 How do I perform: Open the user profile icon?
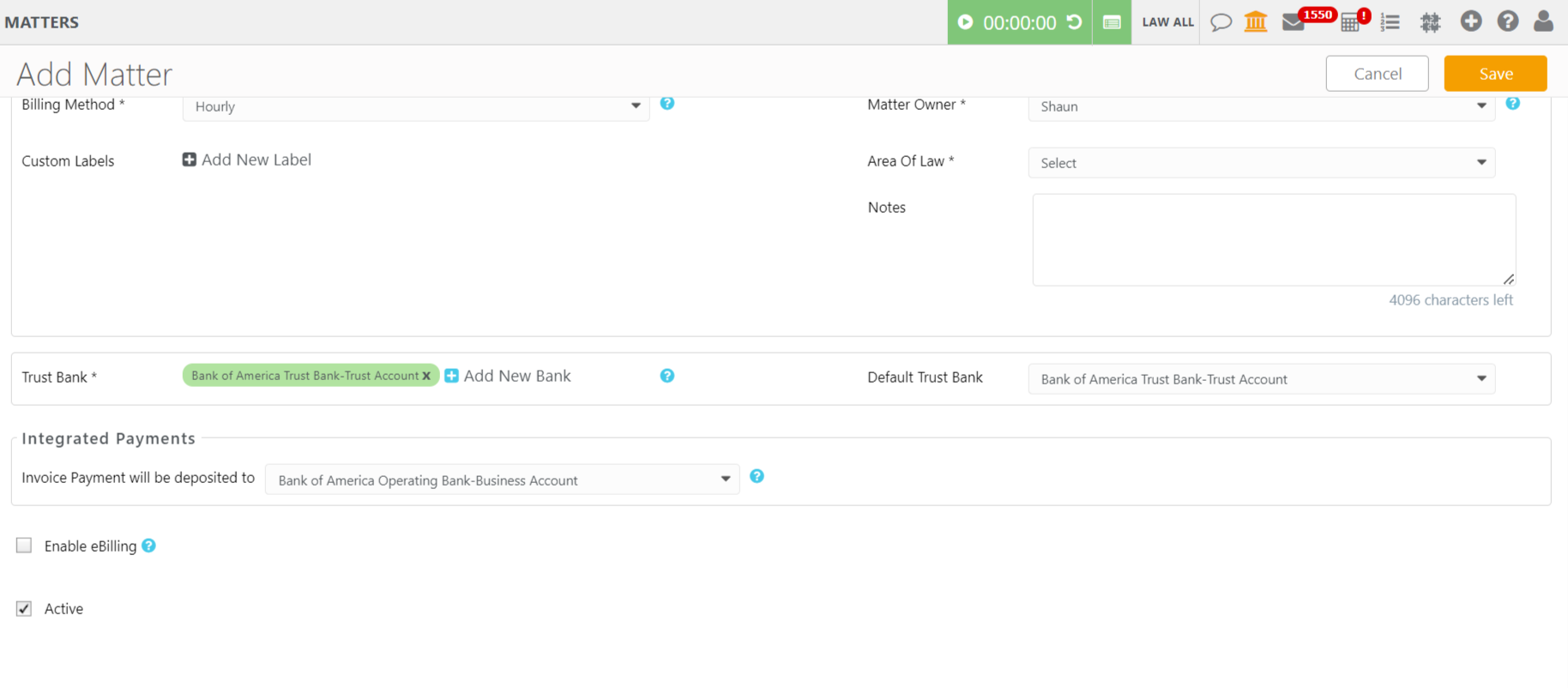click(1543, 21)
